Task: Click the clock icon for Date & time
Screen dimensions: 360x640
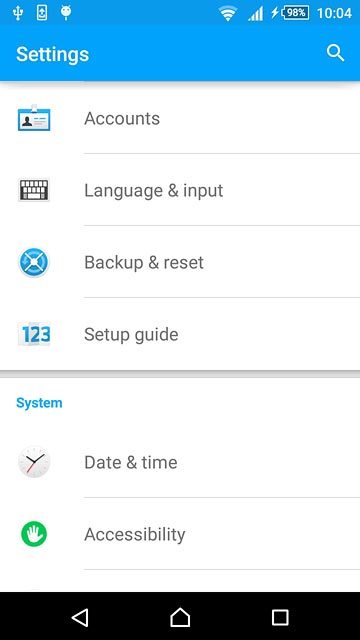Action: 34,462
